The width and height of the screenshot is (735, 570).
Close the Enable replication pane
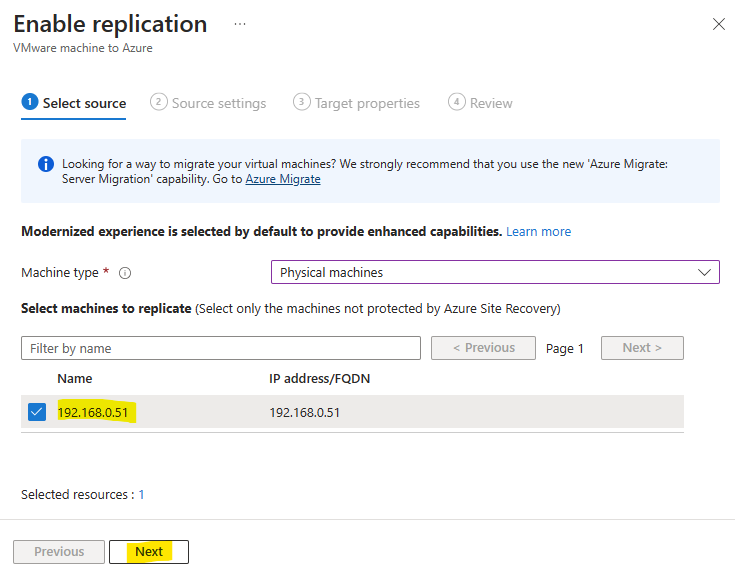(719, 24)
